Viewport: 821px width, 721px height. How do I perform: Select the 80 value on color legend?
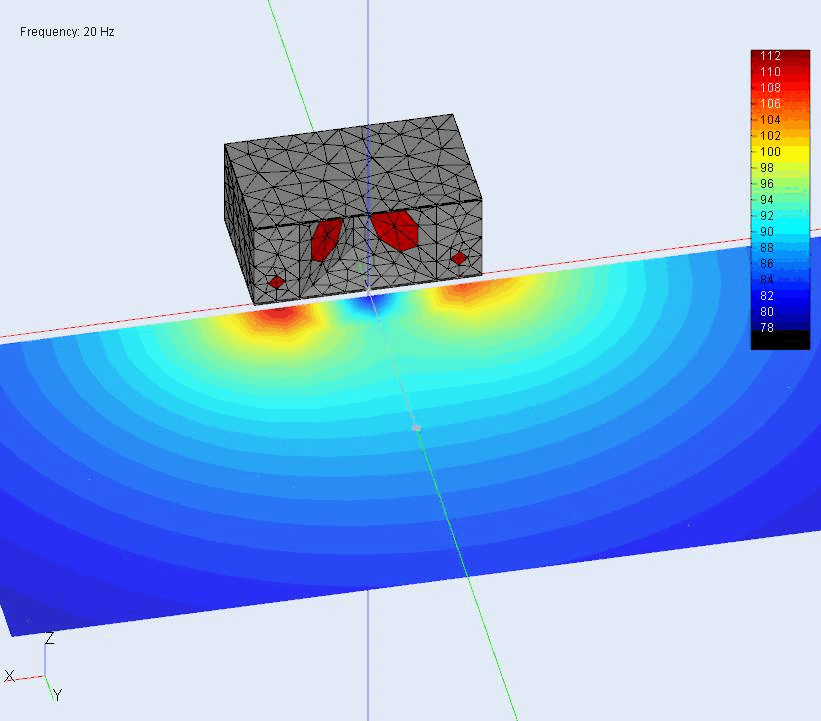tap(767, 312)
